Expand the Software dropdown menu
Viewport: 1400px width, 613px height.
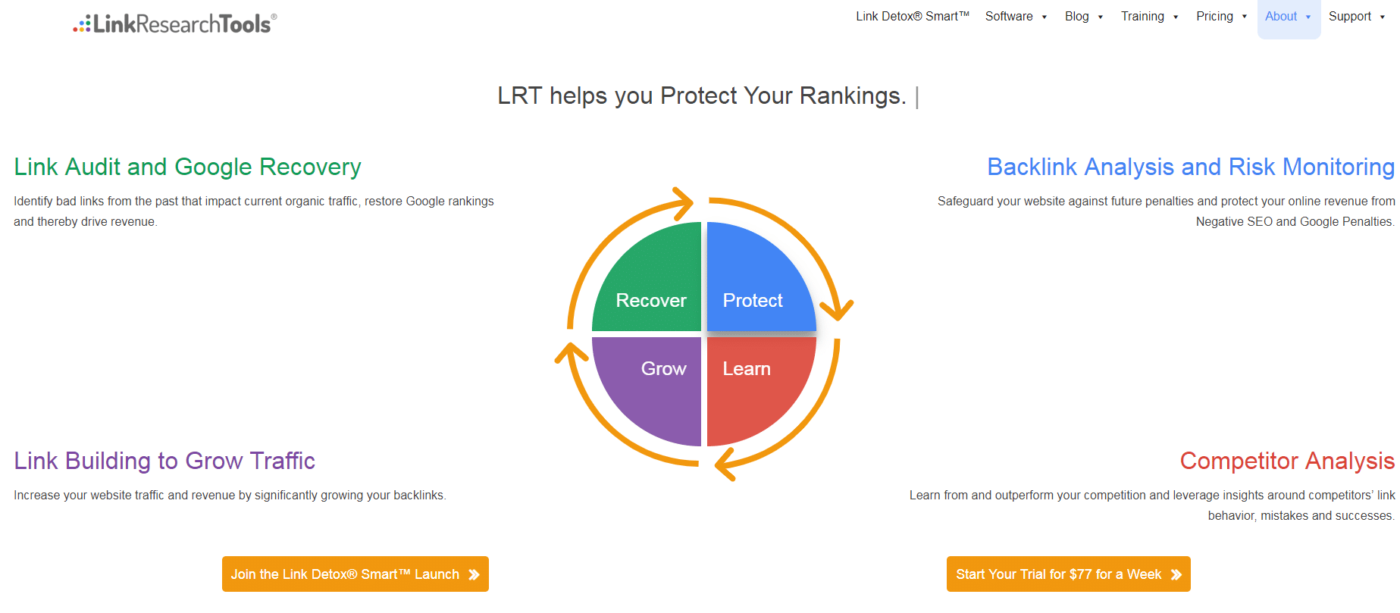[1016, 16]
